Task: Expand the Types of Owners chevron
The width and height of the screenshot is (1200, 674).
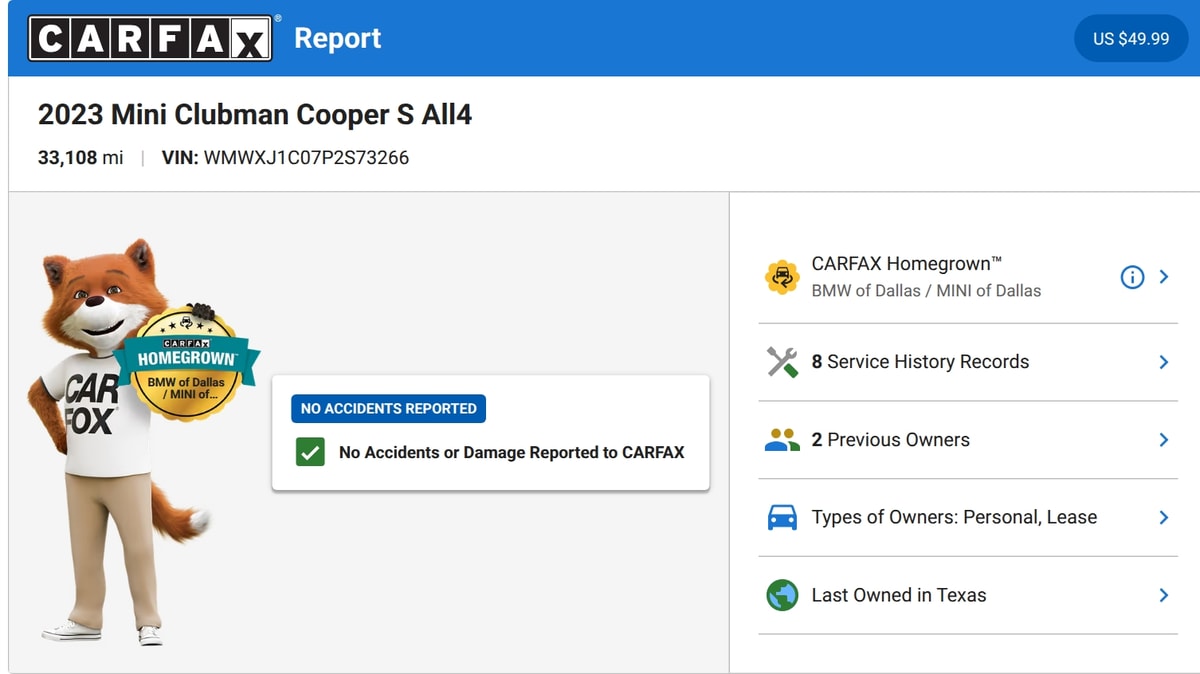Action: [x=1164, y=517]
